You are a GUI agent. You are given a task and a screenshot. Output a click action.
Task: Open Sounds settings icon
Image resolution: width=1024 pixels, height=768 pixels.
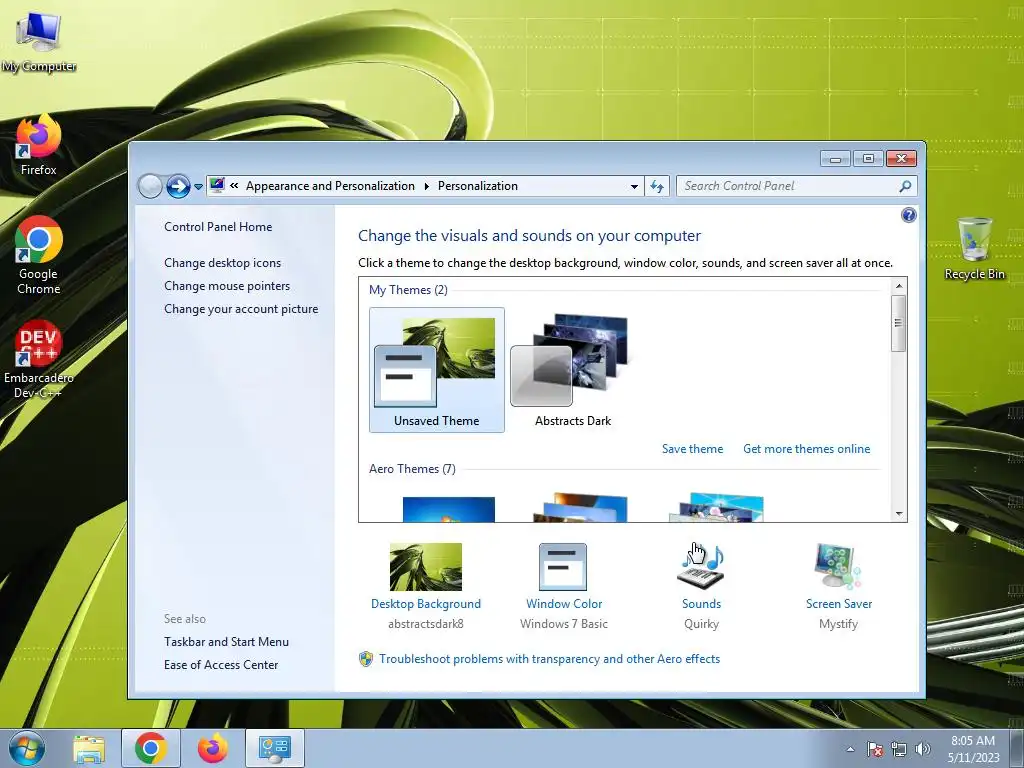701,567
